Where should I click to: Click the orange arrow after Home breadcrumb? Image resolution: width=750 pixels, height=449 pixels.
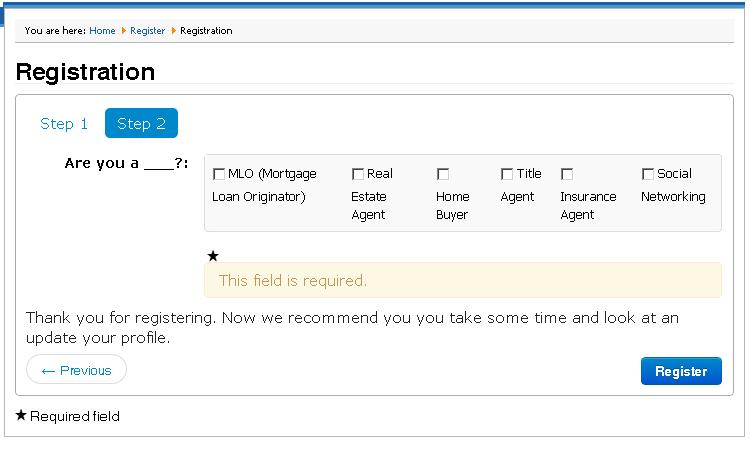123,31
